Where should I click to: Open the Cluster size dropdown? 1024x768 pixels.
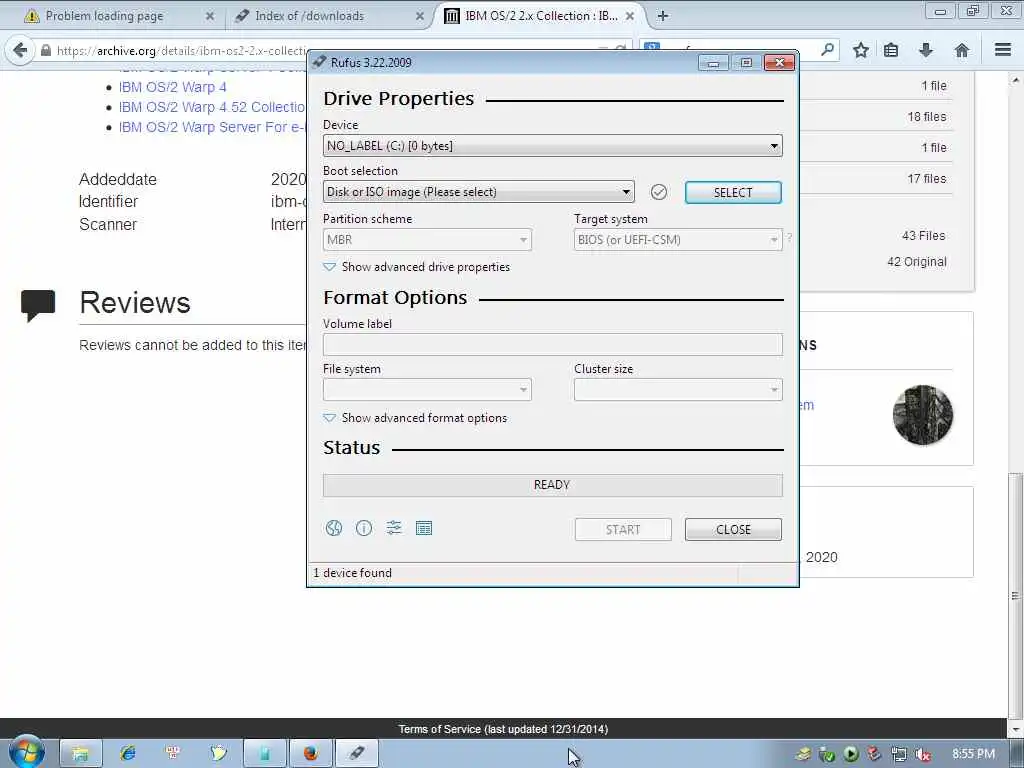678,390
